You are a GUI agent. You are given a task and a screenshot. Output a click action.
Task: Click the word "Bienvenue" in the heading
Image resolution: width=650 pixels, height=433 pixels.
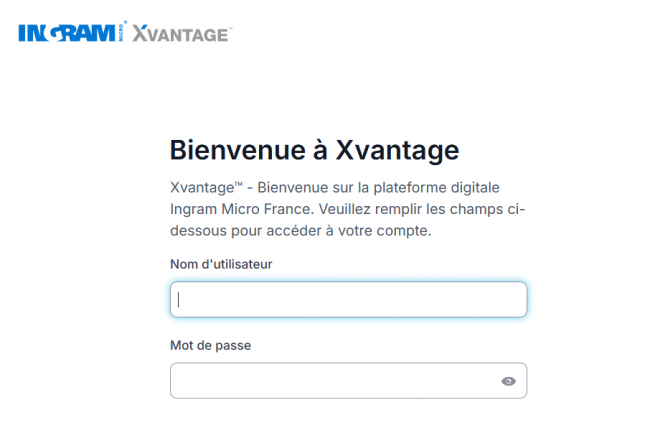tap(234, 150)
